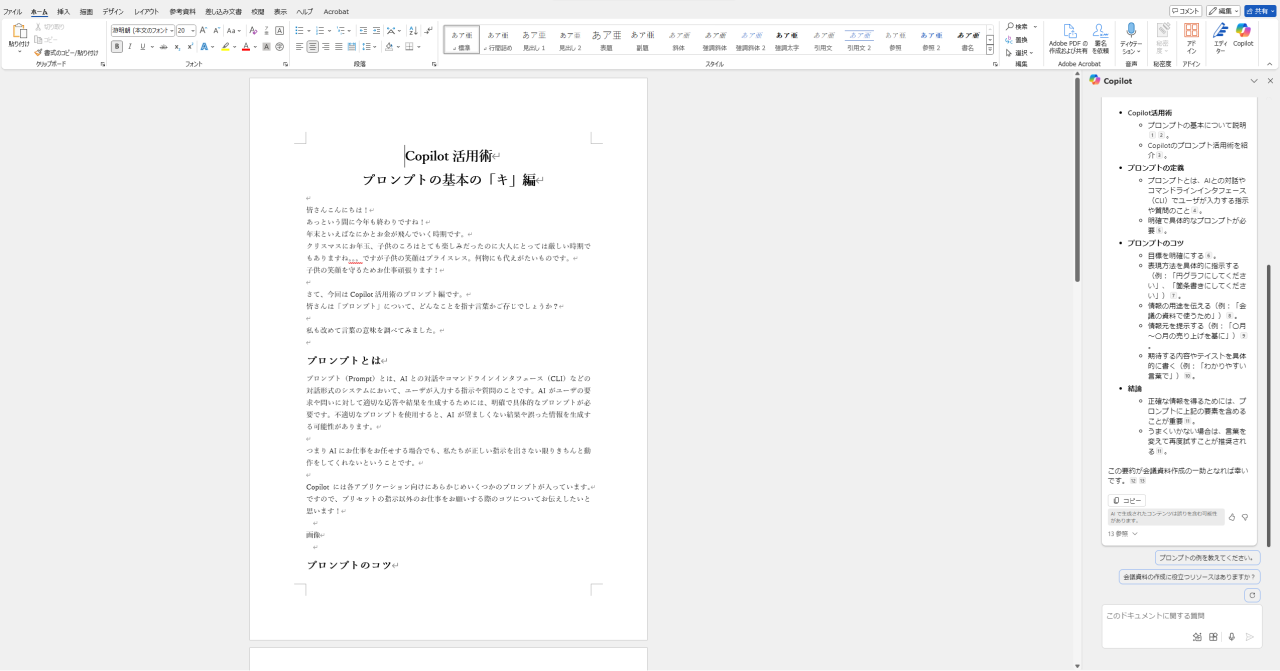Select the Format Painter (書式のコピー/貼り付け) tool

click(66, 53)
